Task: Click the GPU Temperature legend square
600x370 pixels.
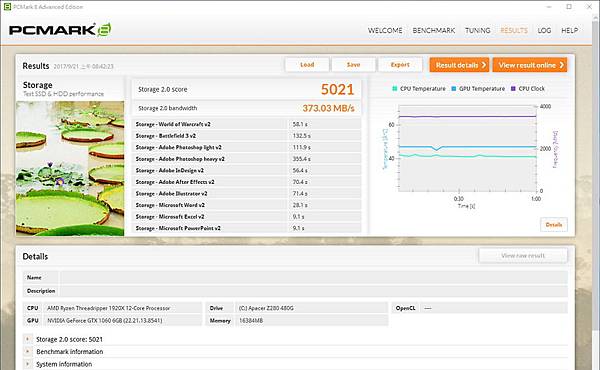Action: tap(454, 88)
